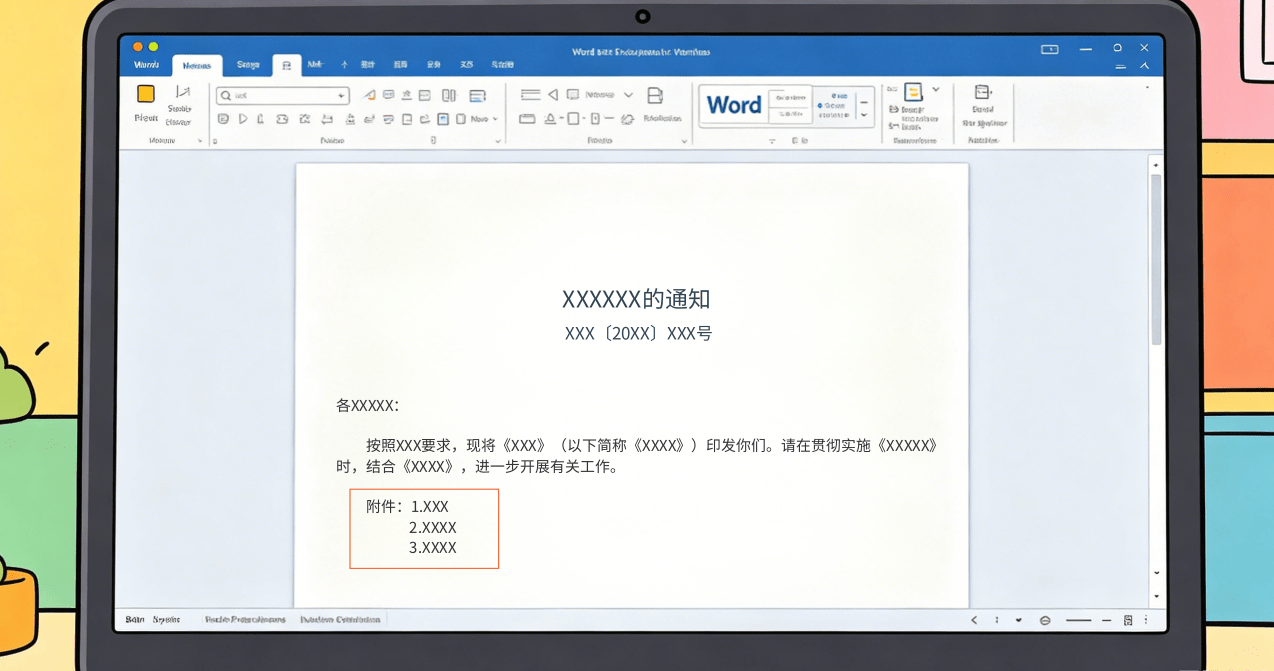1274x671 pixels.
Task: Click the document number XXX〔20XX〕XXX号
Action: pos(638,333)
